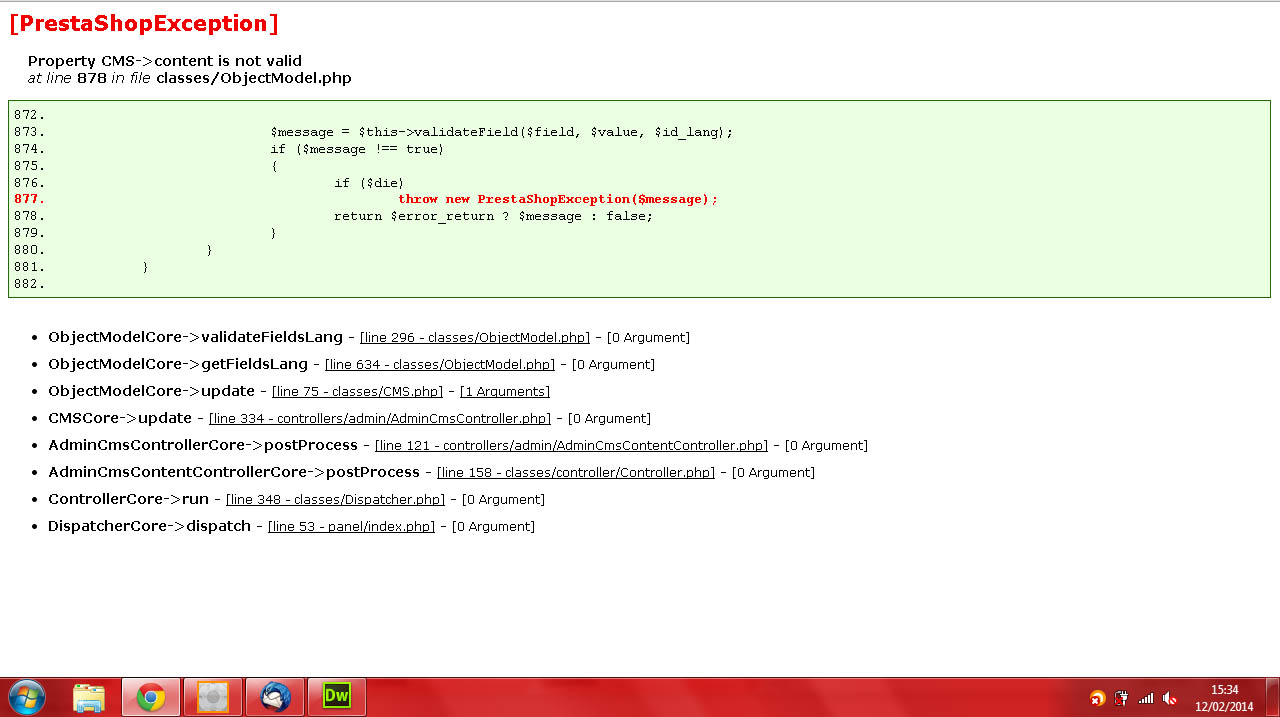The width and height of the screenshot is (1280, 717).
Task: Click code line 873 validateField statement
Action: tap(502, 132)
